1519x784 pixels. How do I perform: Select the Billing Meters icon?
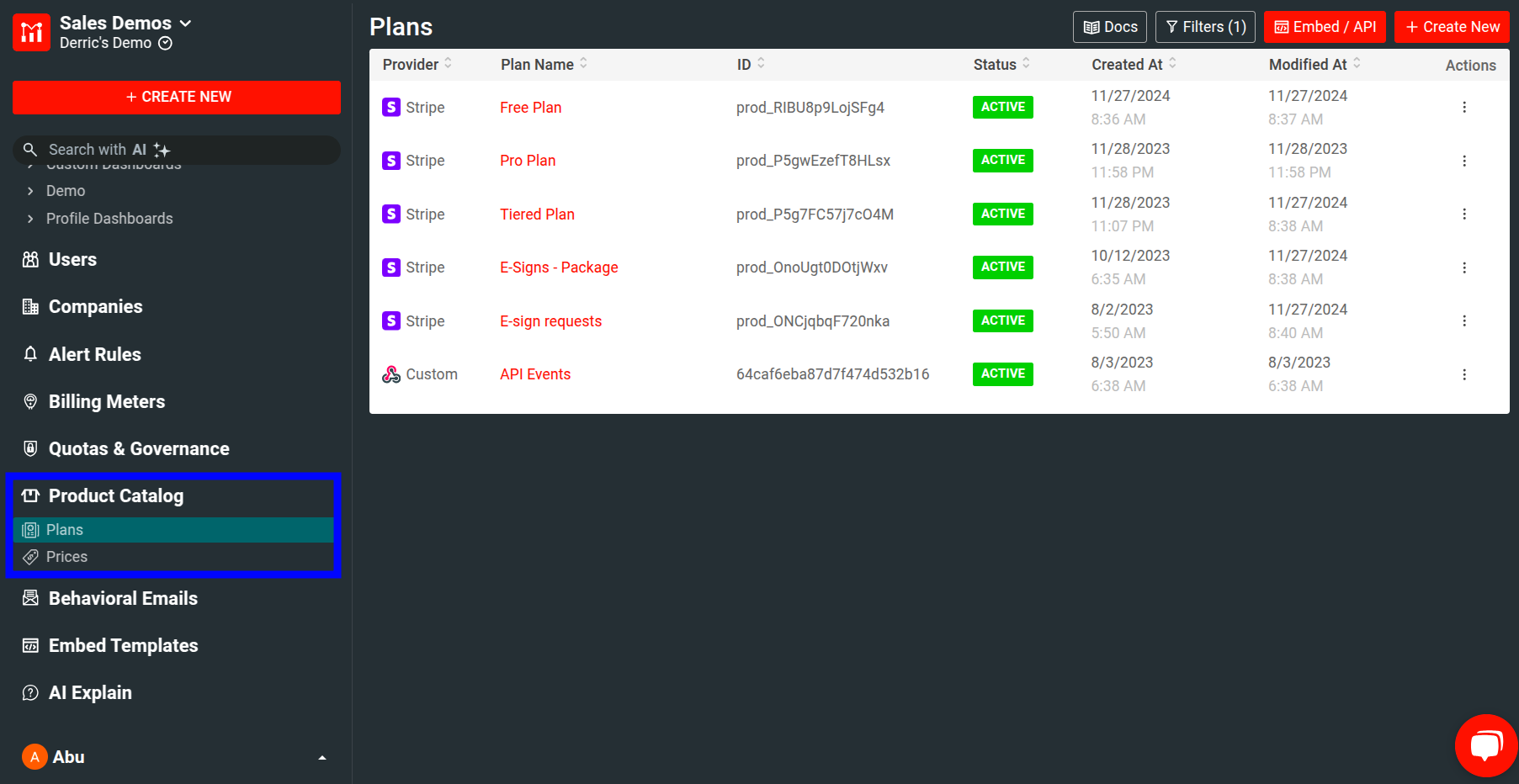(30, 401)
